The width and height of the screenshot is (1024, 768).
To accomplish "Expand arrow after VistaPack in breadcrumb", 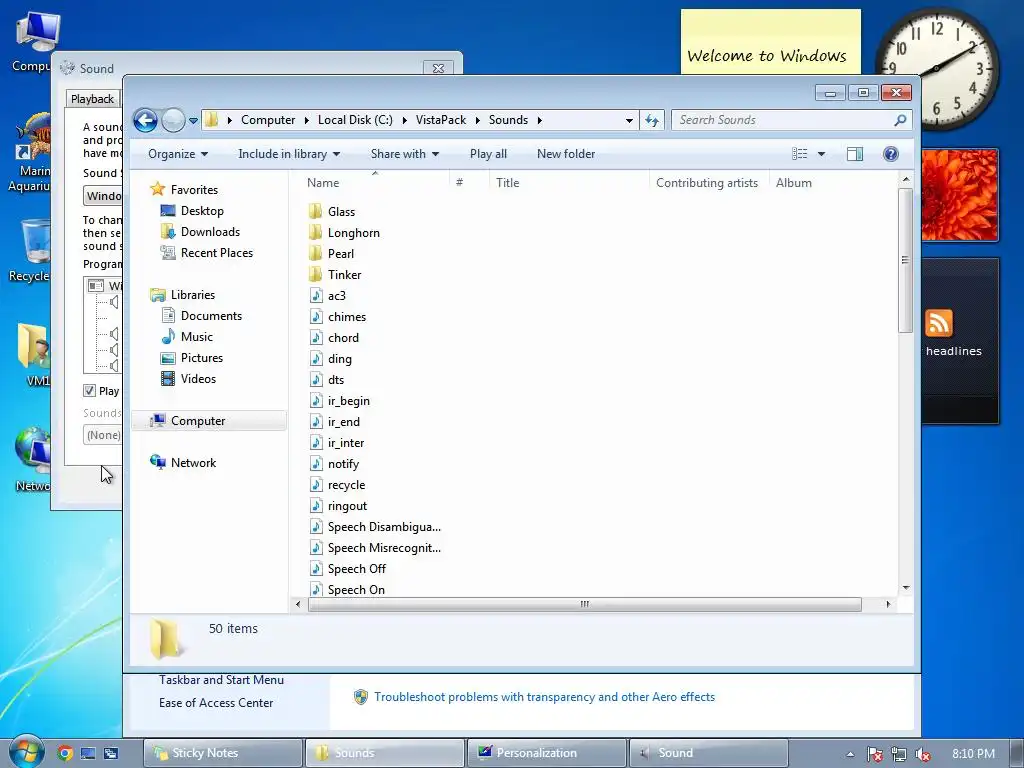I will 477,120.
